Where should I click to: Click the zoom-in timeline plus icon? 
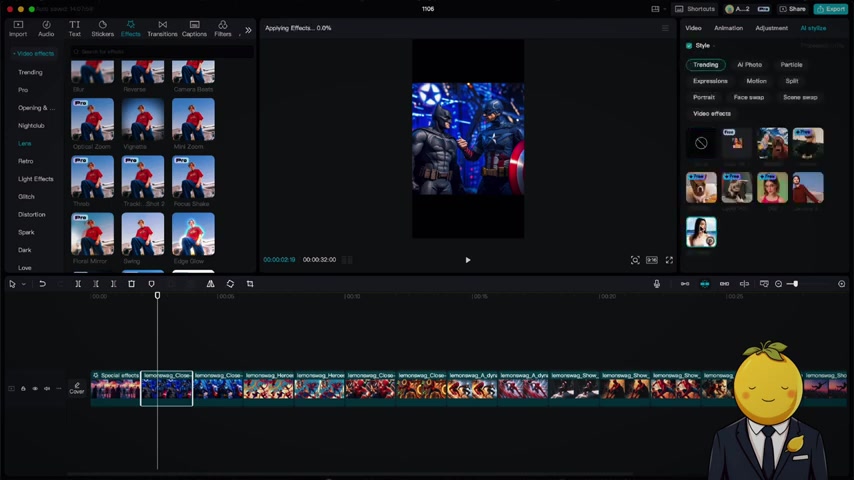841,284
